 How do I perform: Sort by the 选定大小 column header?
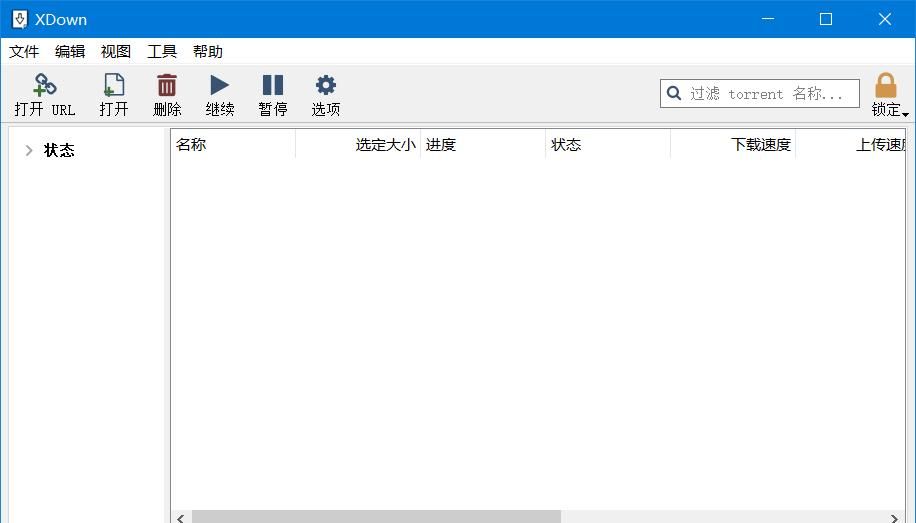pyautogui.click(x=358, y=144)
